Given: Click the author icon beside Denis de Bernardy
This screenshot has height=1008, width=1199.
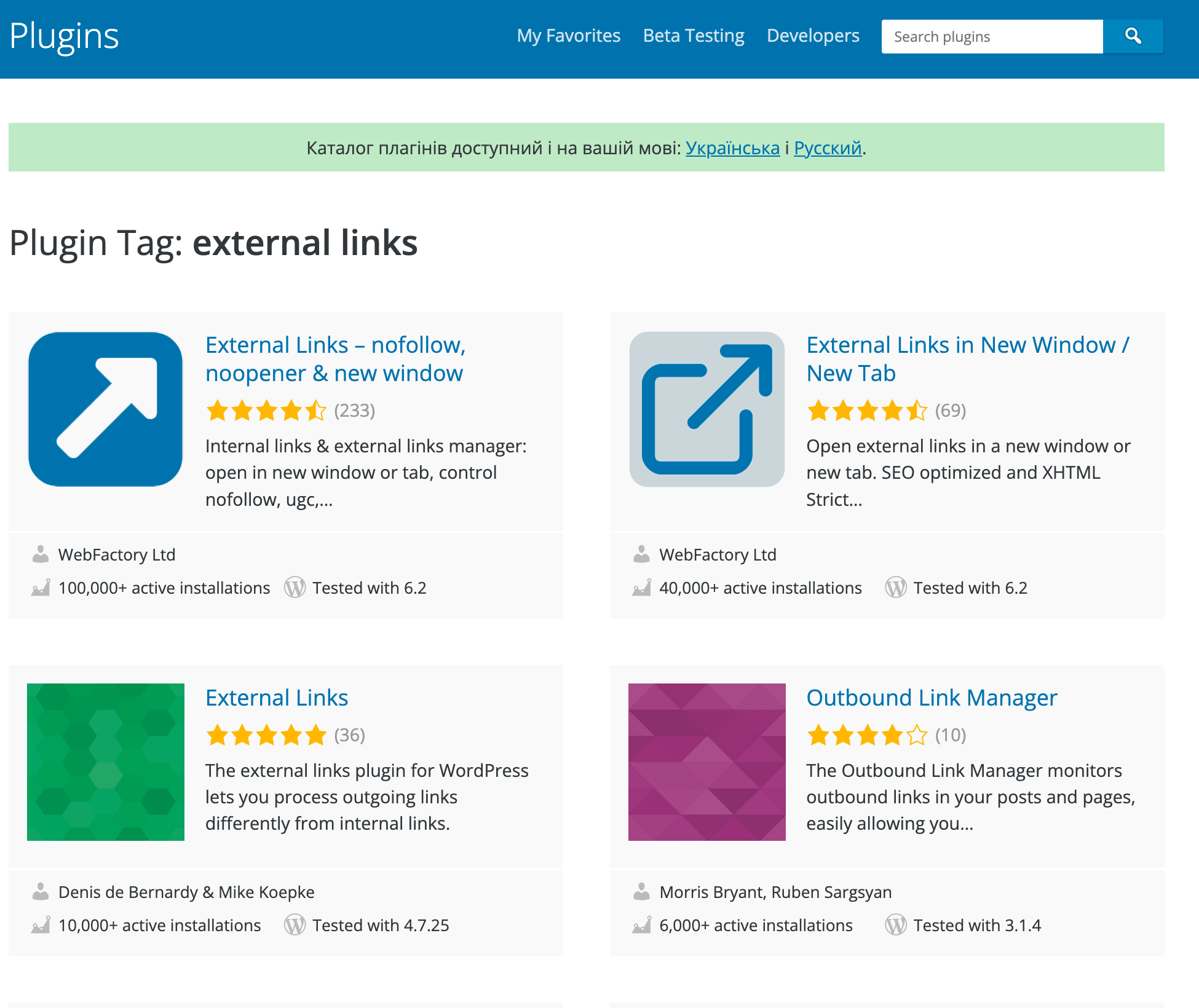Looking at the screenshot, I should 41,892.
